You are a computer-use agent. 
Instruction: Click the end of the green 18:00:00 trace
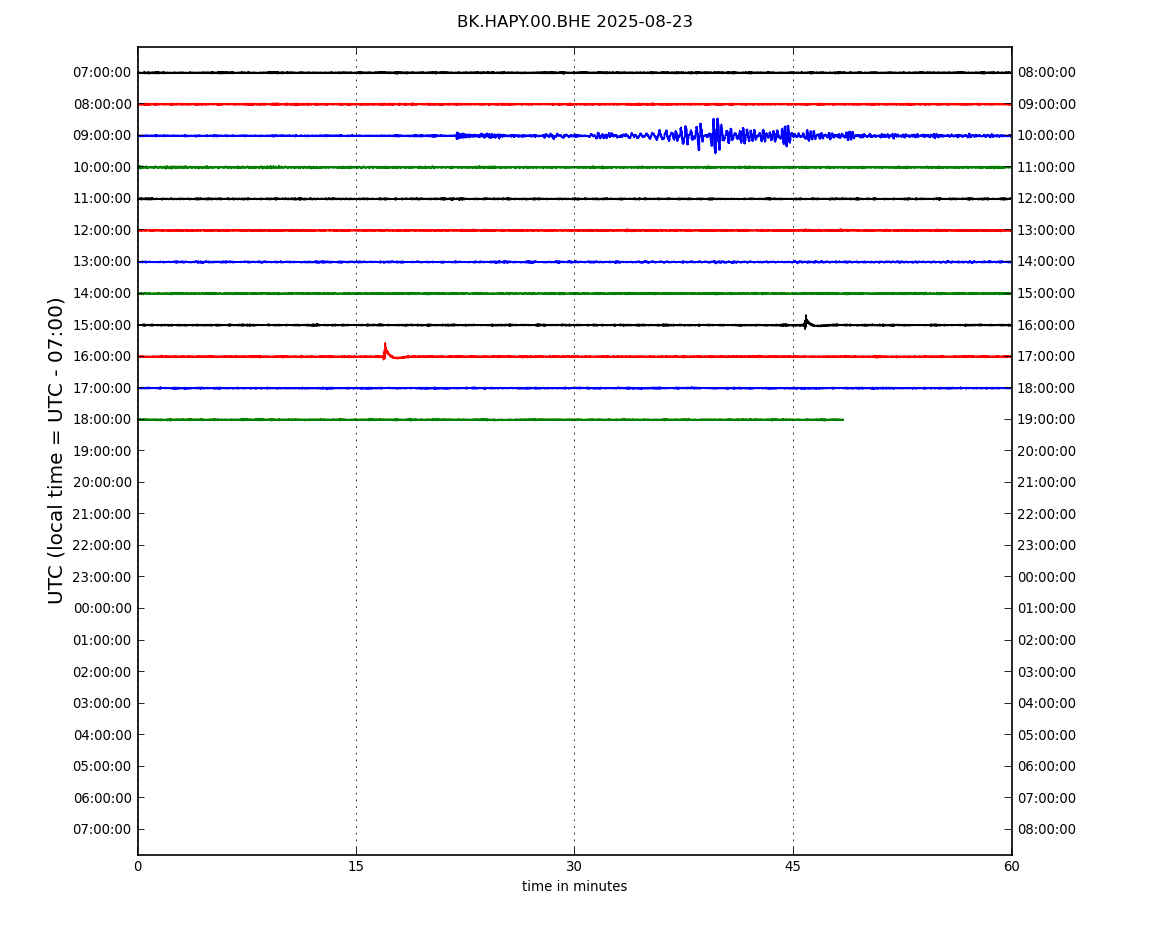(843, 420)
